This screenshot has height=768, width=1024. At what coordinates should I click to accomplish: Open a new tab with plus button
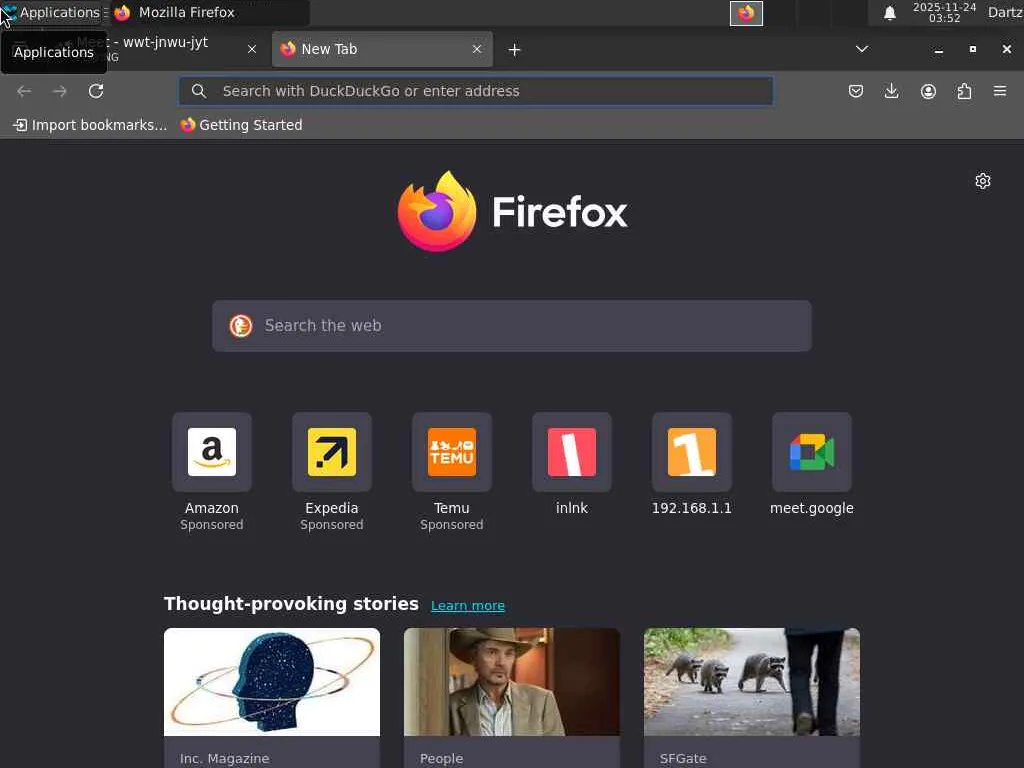(x=515, y=50)
